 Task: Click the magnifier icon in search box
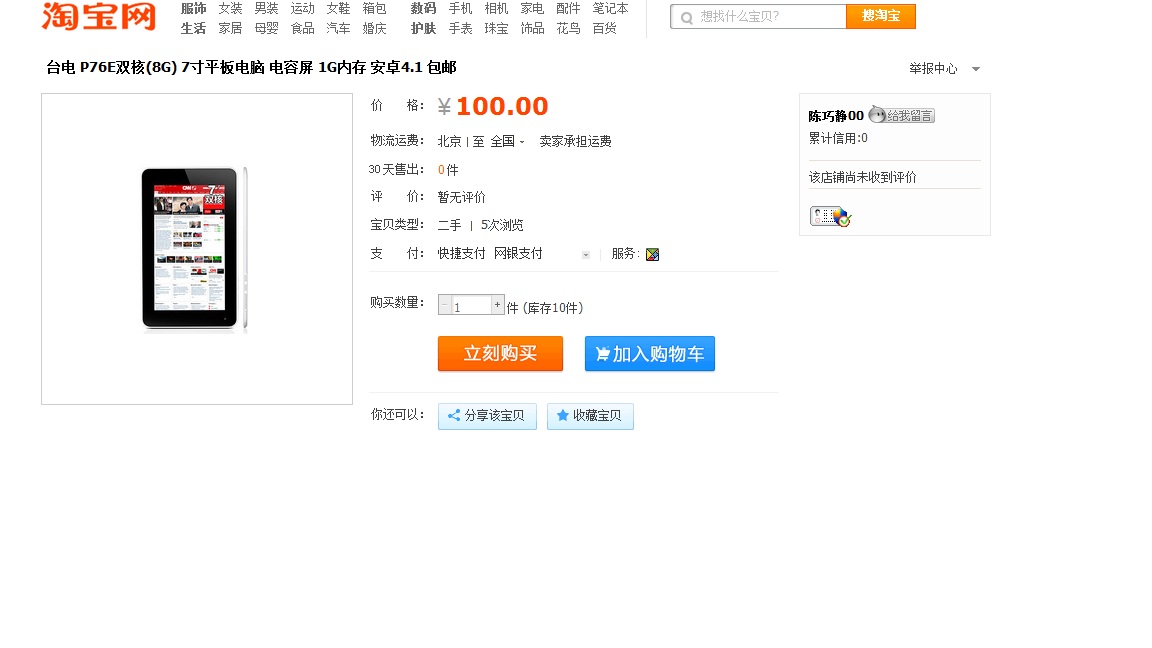(x=686, y=18)
